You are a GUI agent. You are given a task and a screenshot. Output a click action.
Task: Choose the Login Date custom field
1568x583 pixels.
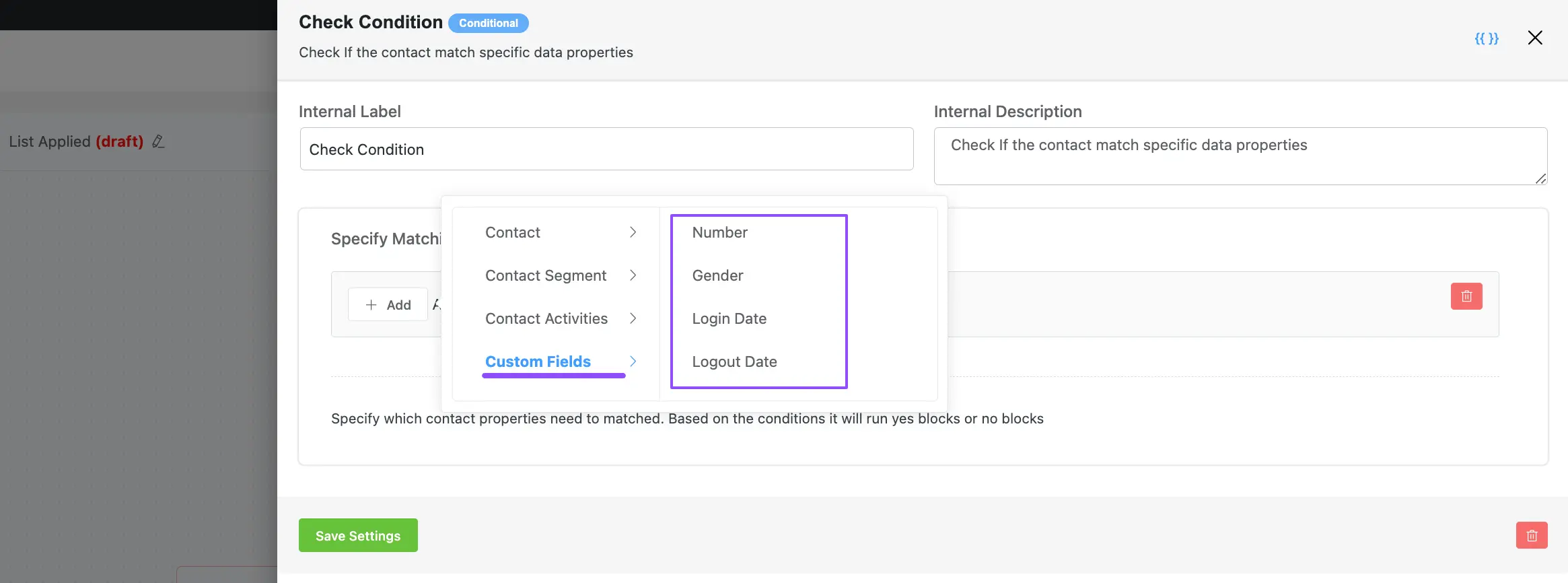pyautogui.click(x=729, y=318)
